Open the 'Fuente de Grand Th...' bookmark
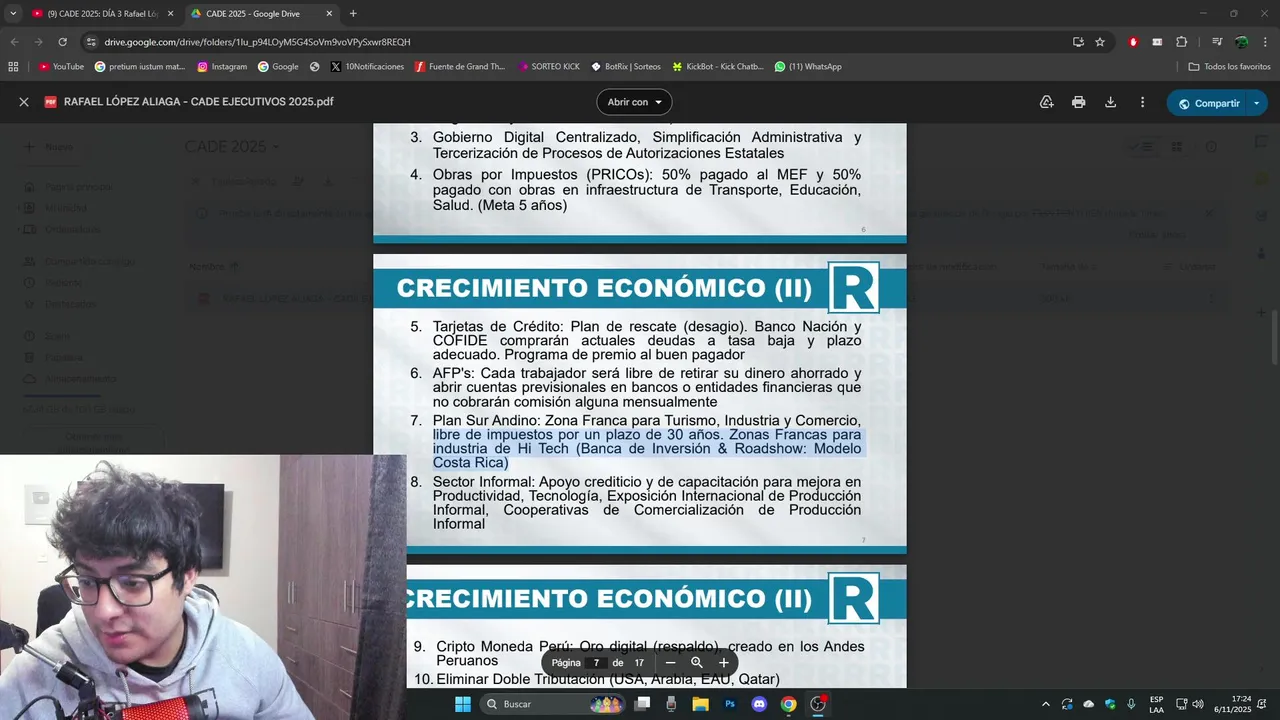 tap(460, 67)
